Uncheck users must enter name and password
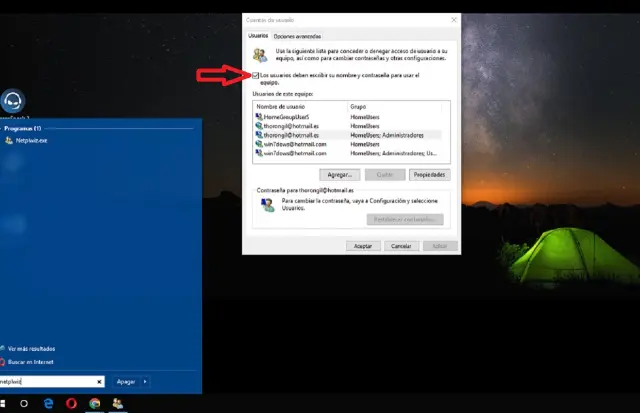This screenshot has height=413, width=640. 257,76
